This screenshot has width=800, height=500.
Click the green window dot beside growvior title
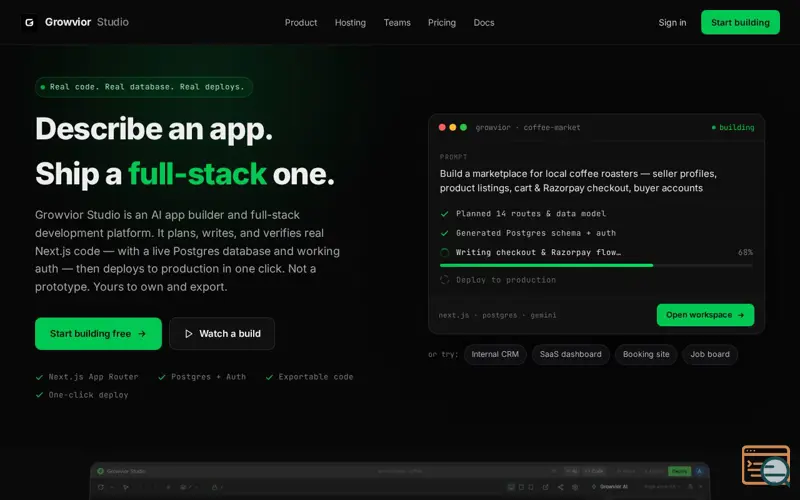(463, 127)
